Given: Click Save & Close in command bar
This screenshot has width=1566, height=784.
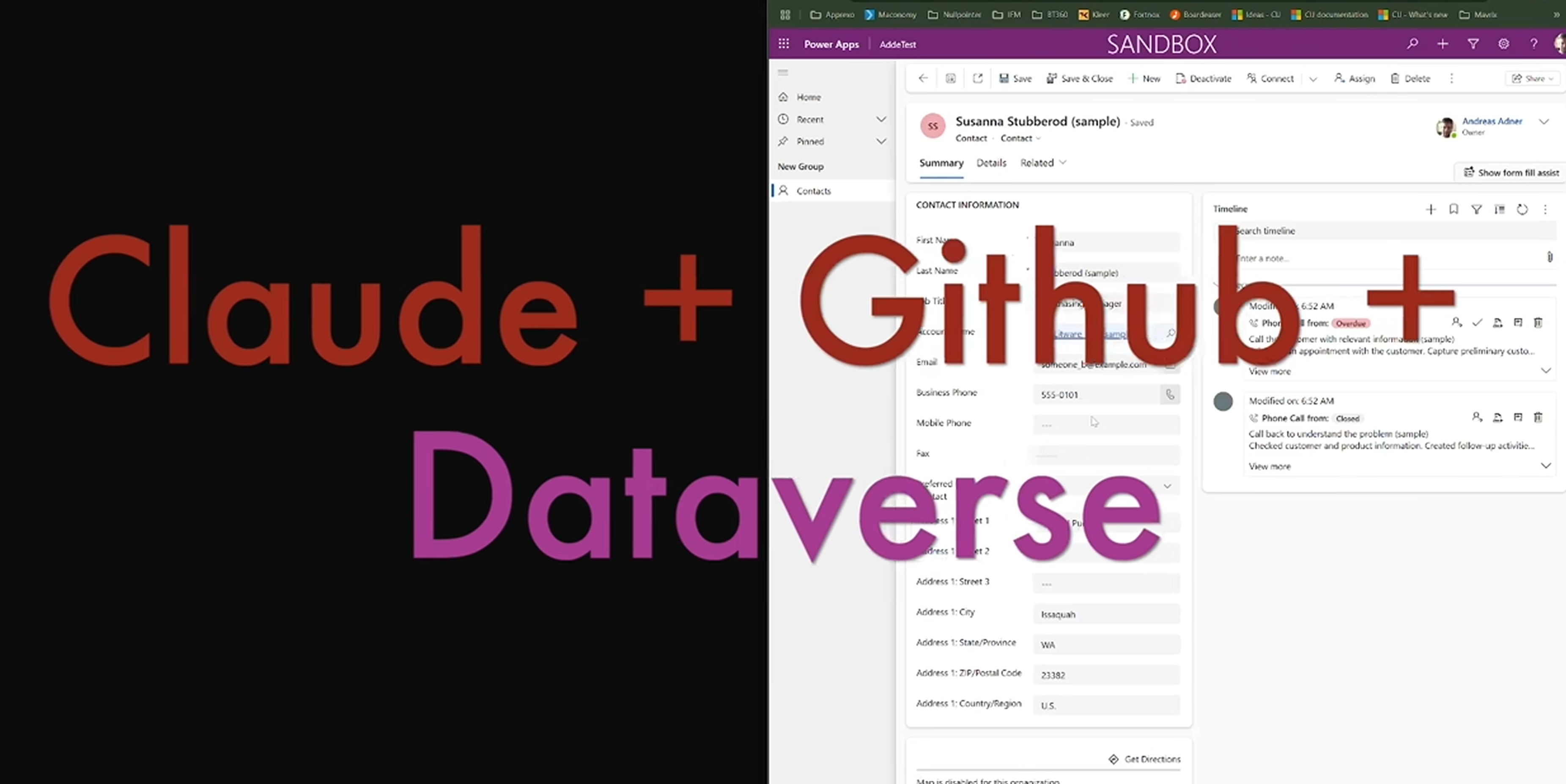Looking at the screenshot, I should pyautogui.click(x=1080, y=79).
